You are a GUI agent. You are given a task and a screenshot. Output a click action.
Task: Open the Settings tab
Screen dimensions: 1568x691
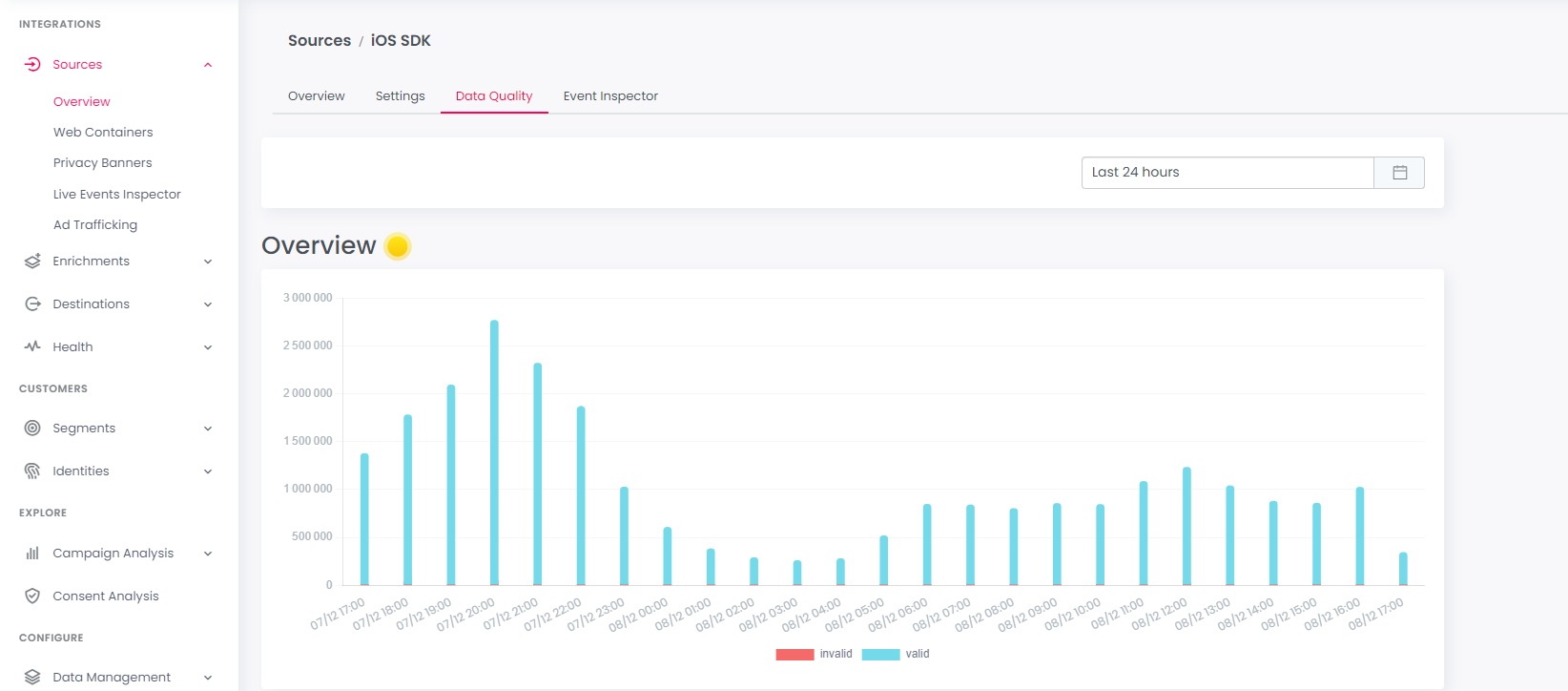pyautogui.click(x=400, y=96)
